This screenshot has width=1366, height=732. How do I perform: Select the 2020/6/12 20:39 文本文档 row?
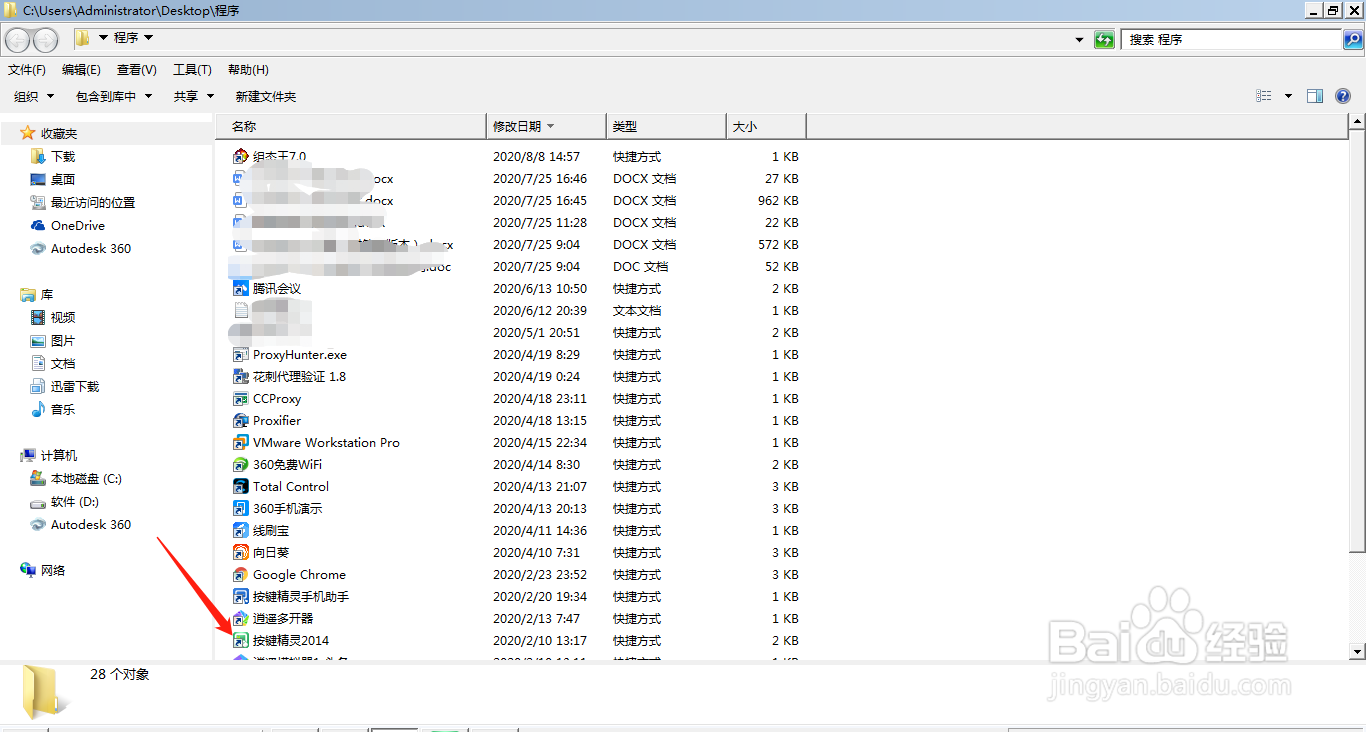(515, 310)
